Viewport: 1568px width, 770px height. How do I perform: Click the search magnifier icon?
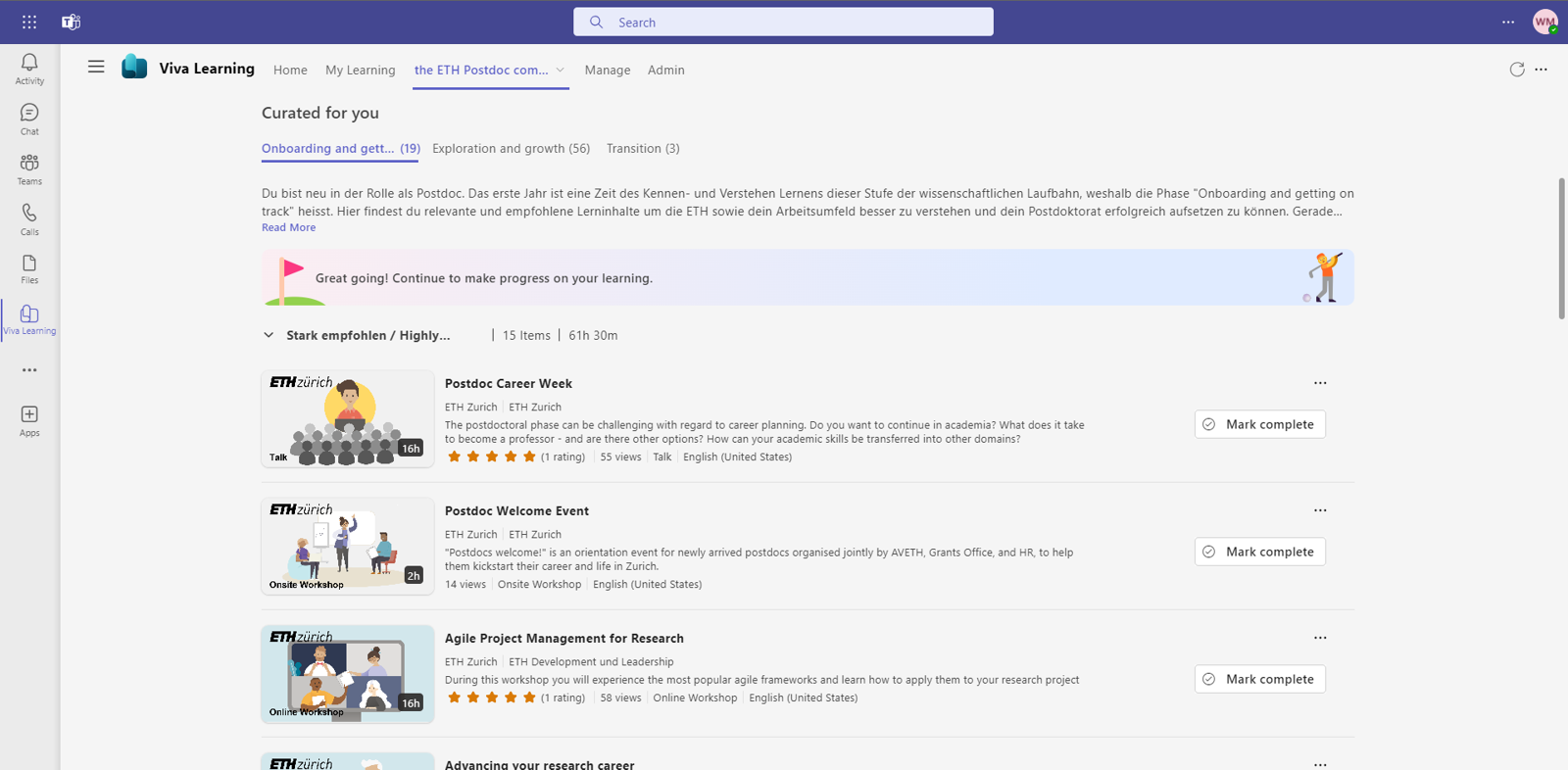596,22
